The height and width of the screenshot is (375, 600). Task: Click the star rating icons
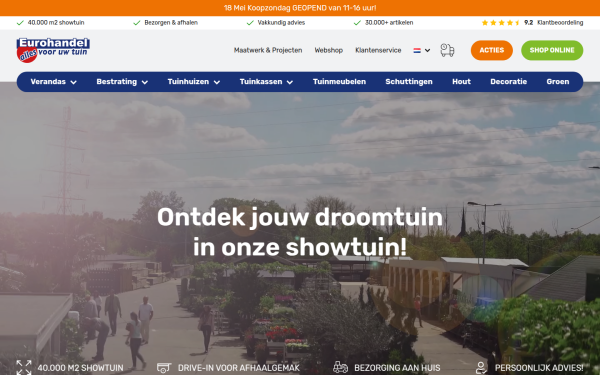501,23
